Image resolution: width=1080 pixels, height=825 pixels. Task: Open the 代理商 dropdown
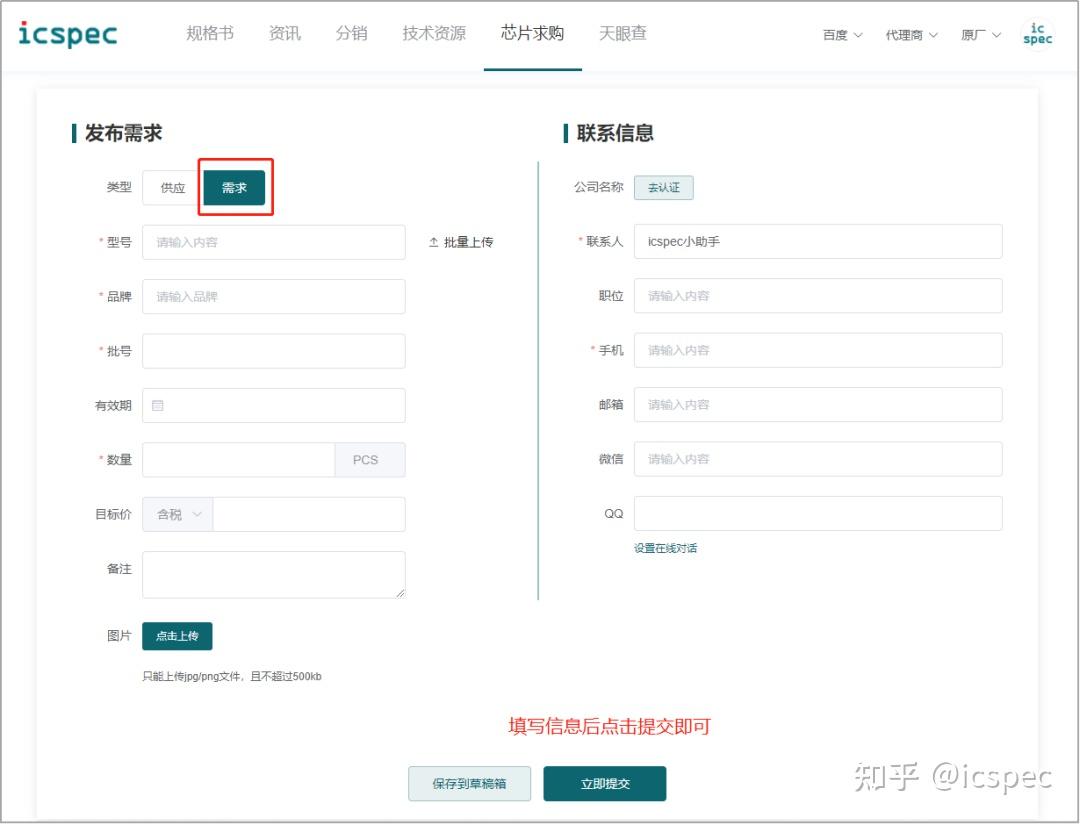[x=911, y=34]
